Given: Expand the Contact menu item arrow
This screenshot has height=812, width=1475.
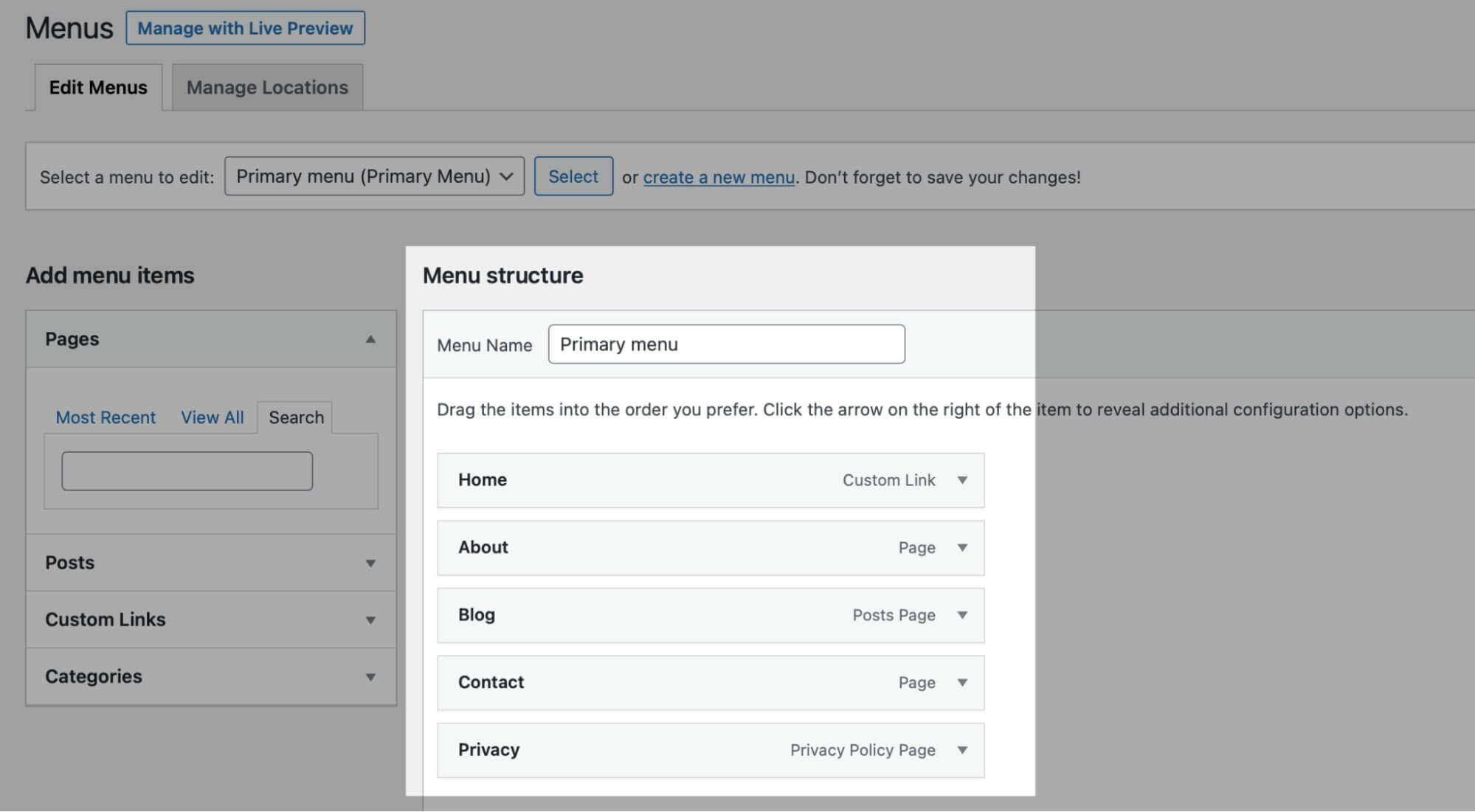Looking at the screenshot, I should pyautogui.click(x=962, y=683).
